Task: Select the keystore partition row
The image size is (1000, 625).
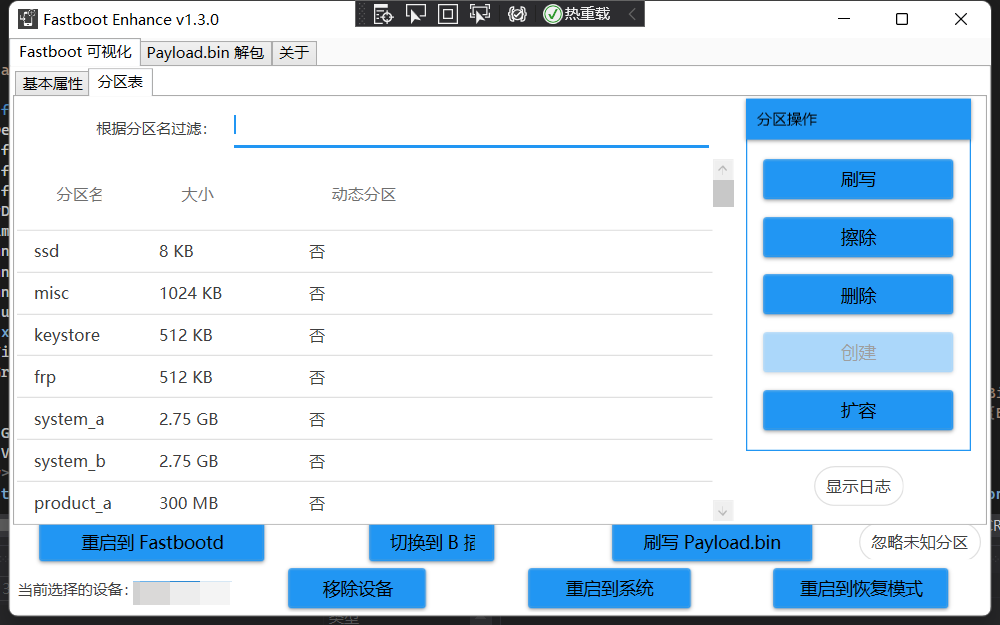Action: [364, 335]
